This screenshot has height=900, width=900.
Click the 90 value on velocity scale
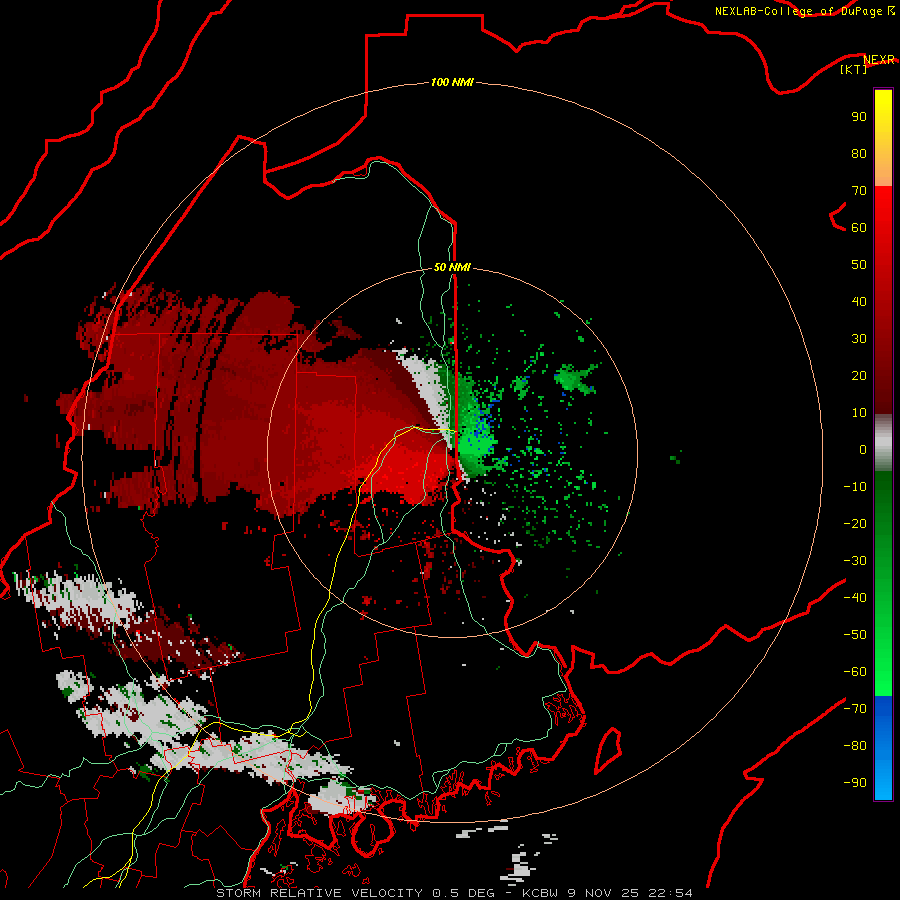[x=859, y=117]
